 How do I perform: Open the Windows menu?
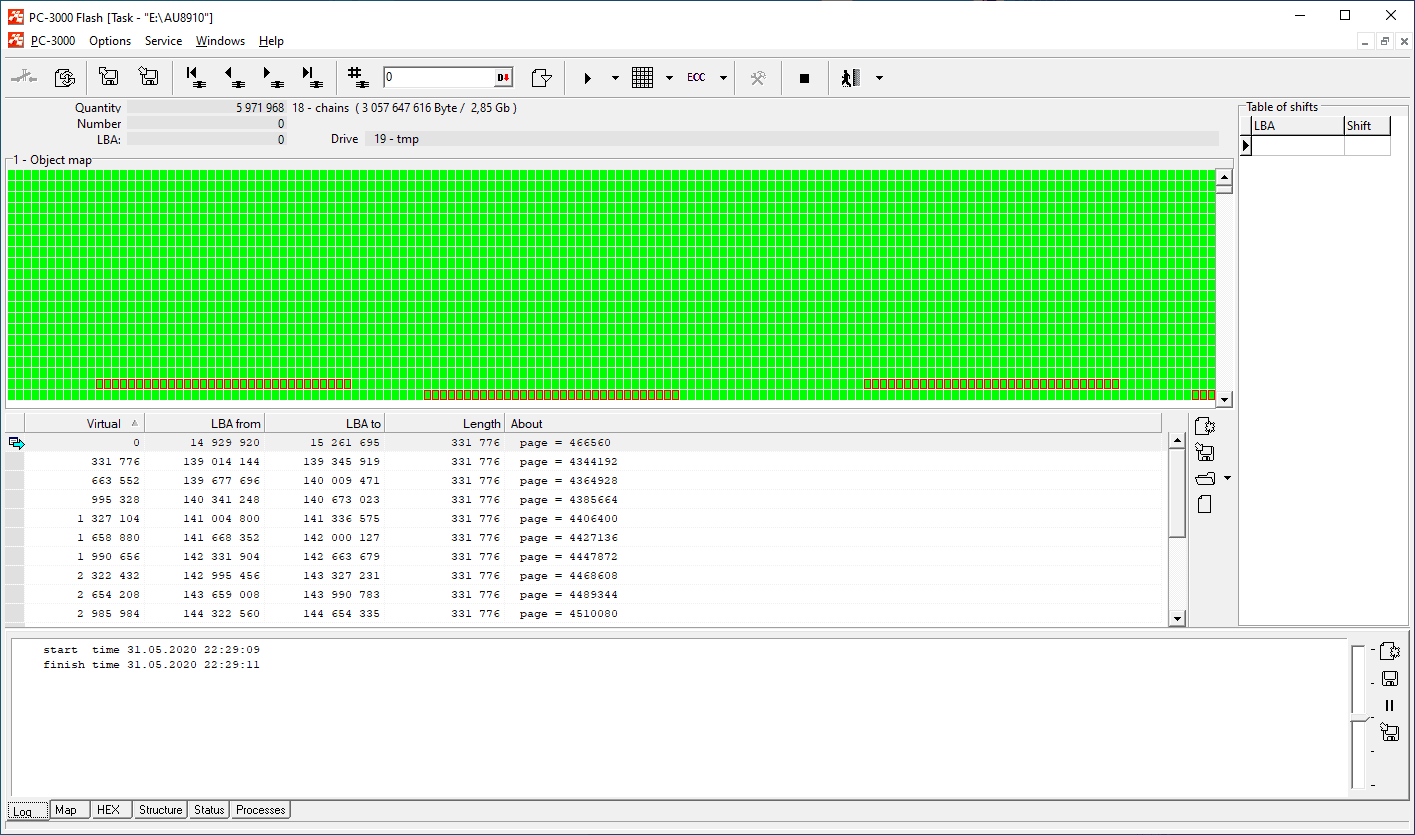click(220, 41)
